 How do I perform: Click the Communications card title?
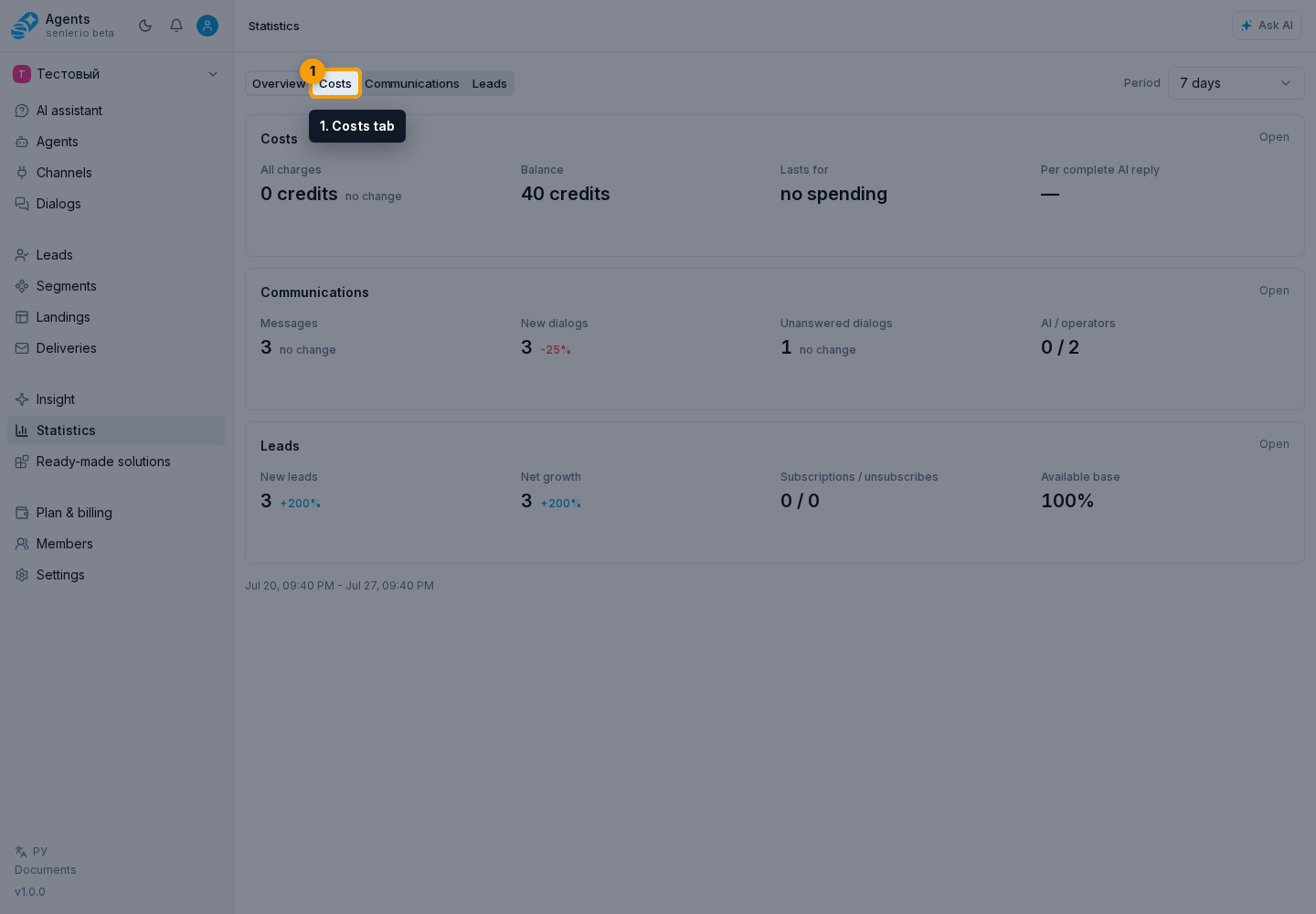[314, 292]
